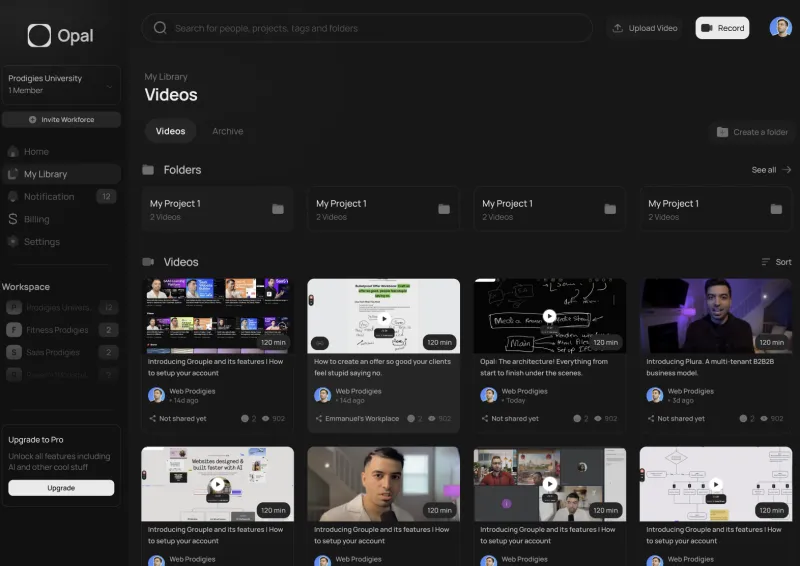Image resolution: width=800 pixels, height=566 pixels.
Task: Click "Not shared yet" on Opal architecture card
Action: click(x=515, y=419)
